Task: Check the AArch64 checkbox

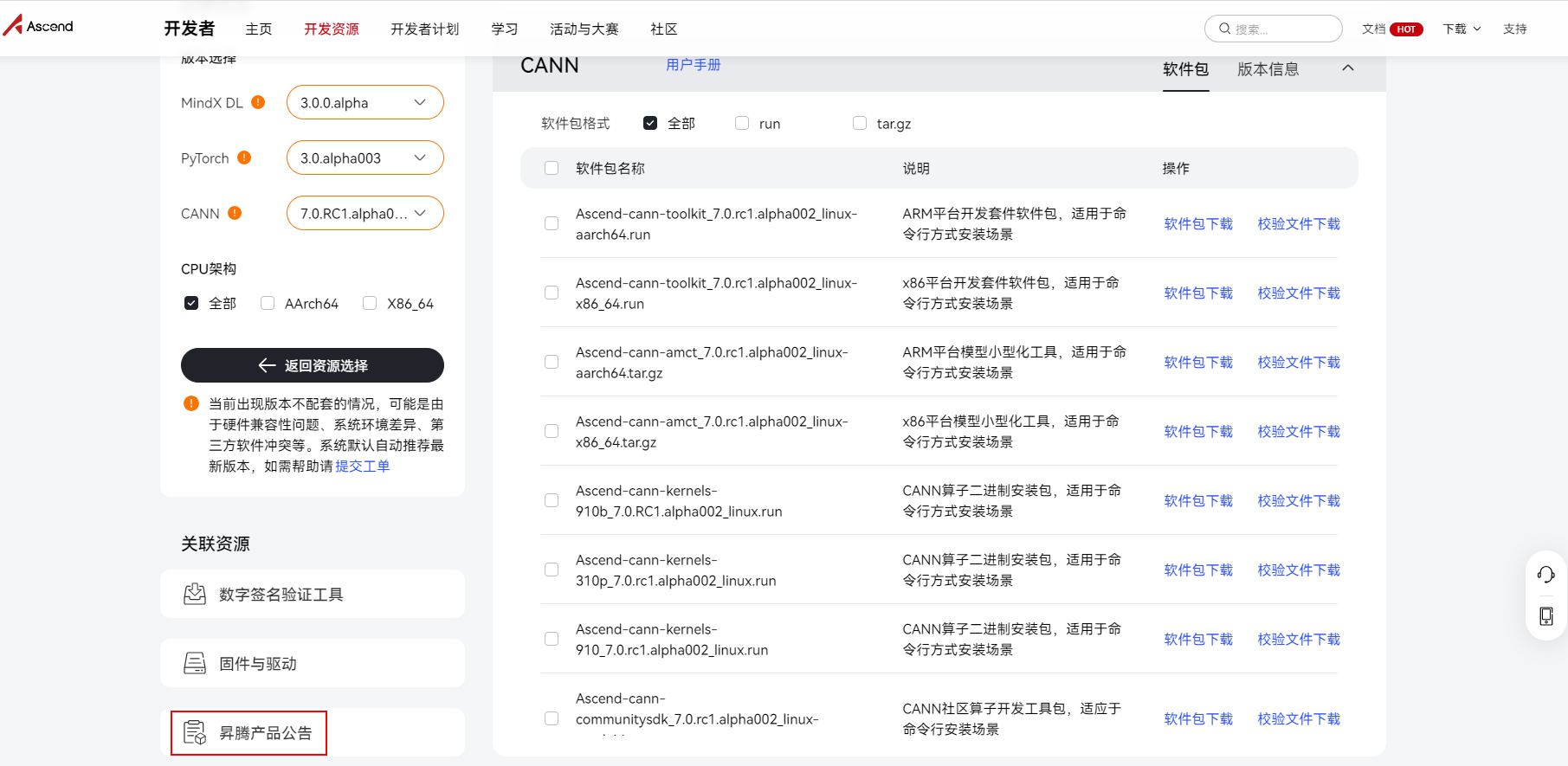Action: pyautogui.click(x=268, y=303)
